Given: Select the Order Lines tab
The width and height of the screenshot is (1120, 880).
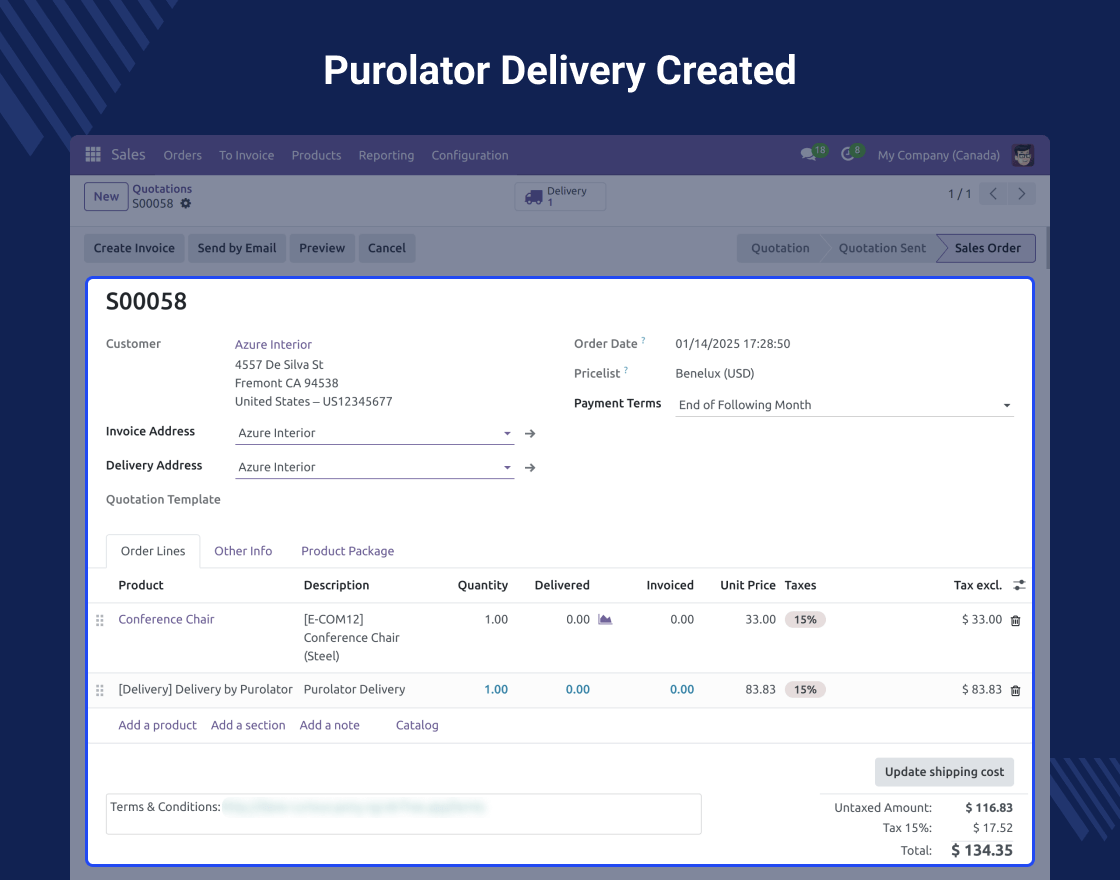Looking at the screenshot, I should click(x=153, y=551).
